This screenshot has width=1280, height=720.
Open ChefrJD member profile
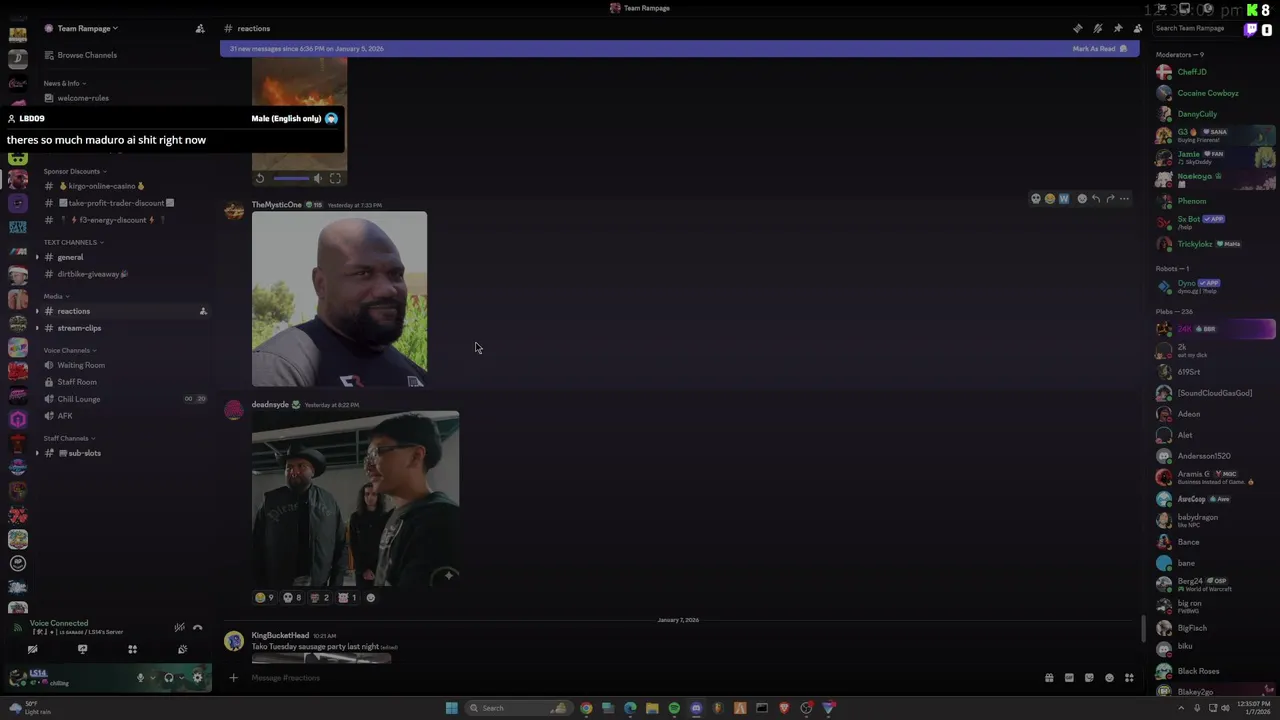[1191, 72]
